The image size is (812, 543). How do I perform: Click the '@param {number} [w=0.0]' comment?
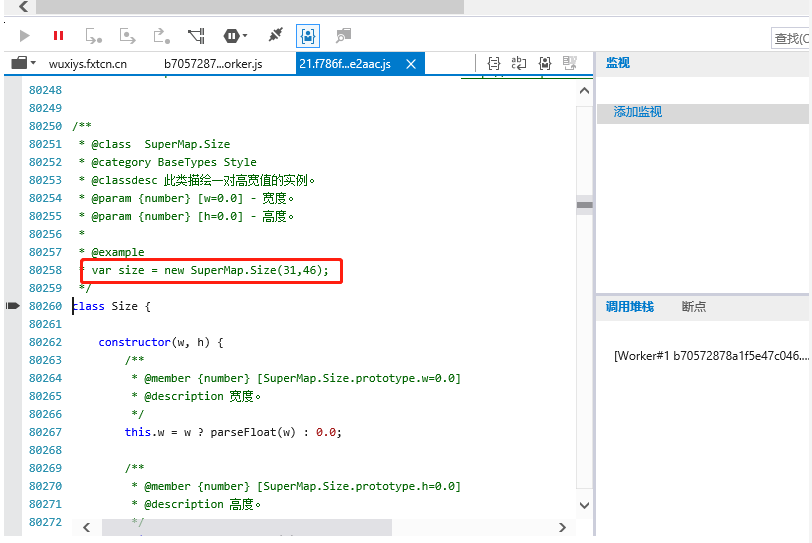[x=186, y=198]
